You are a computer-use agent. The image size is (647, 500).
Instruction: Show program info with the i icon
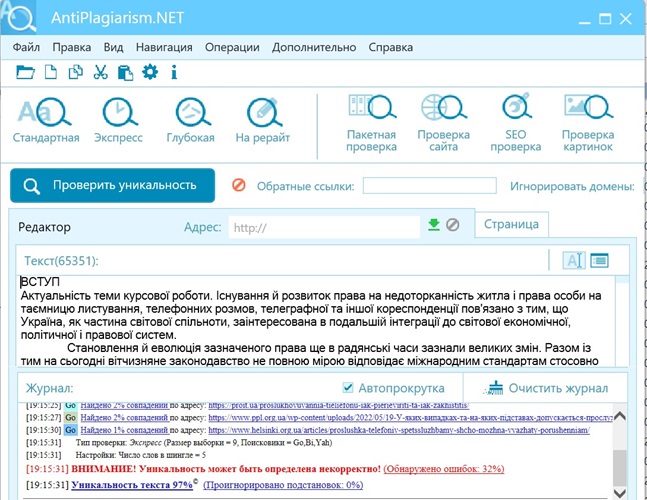(174, 72)
